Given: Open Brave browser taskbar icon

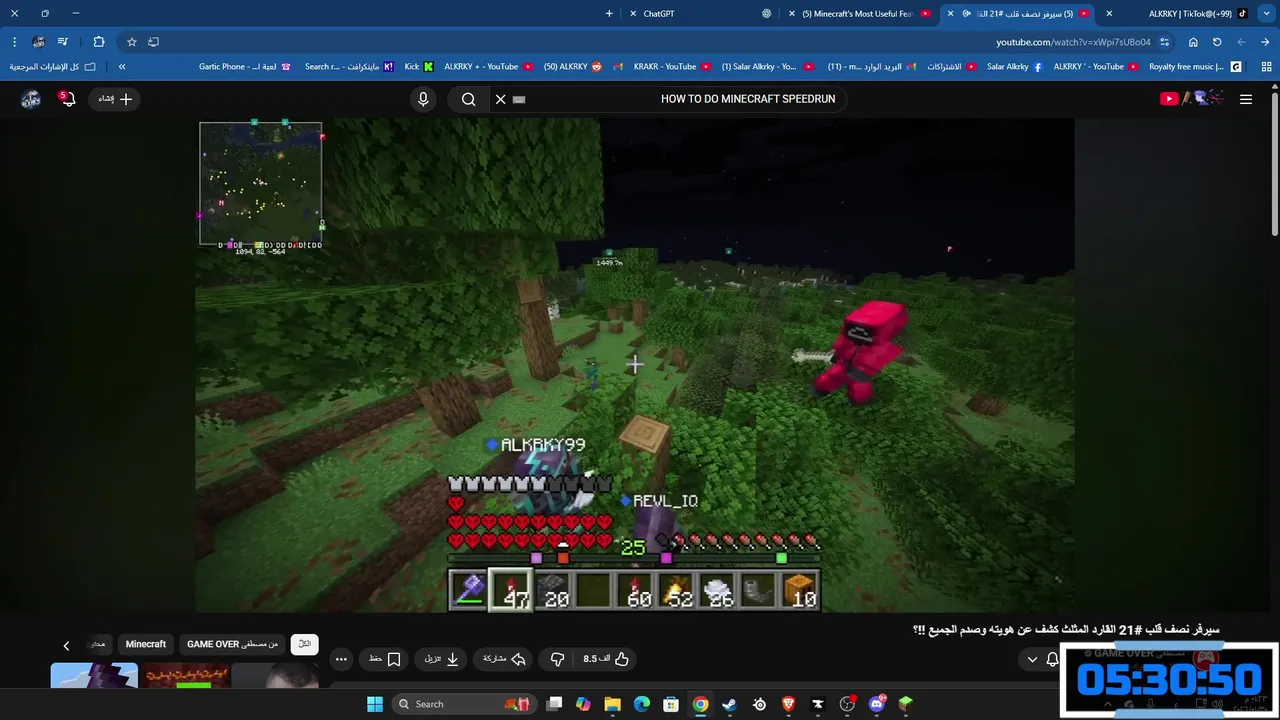Looking at the screenshot, I should [x=789, y=704].
